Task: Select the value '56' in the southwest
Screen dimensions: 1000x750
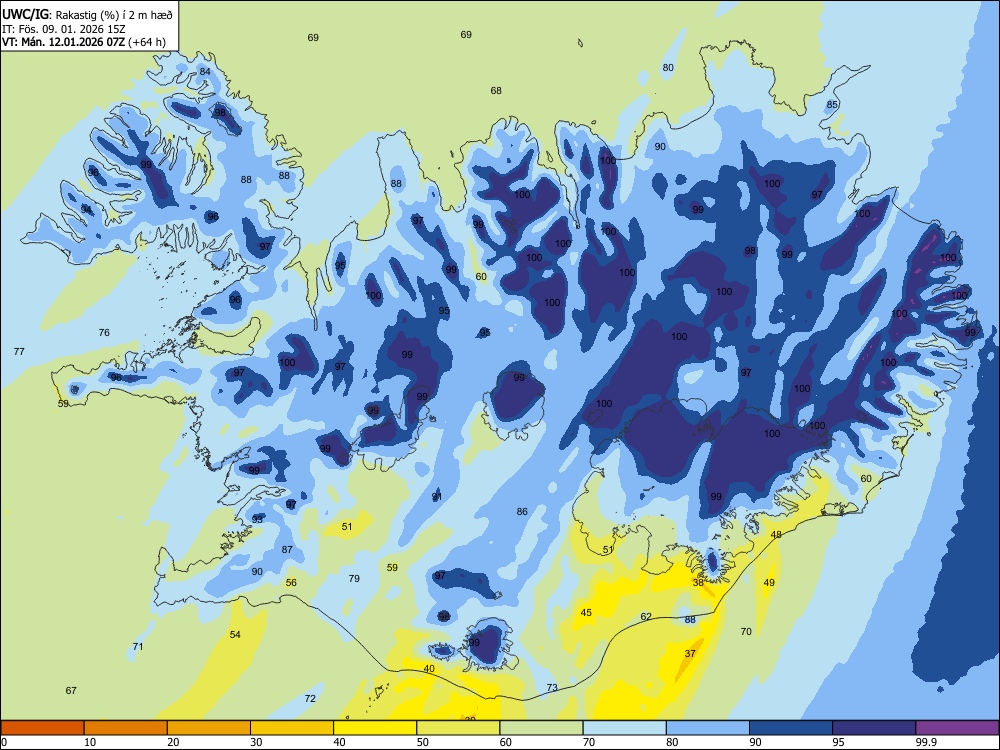Action: (x=291, y=582)
